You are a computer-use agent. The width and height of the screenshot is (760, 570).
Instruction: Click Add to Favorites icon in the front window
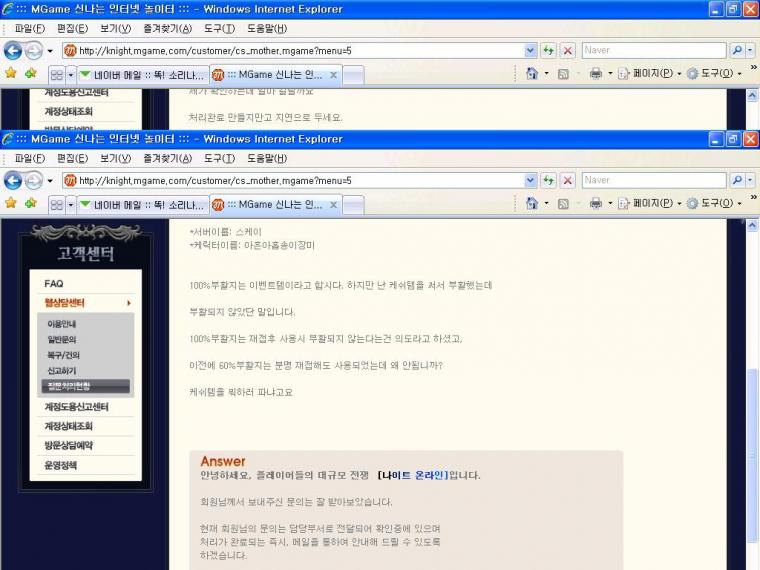coord(31,203)
